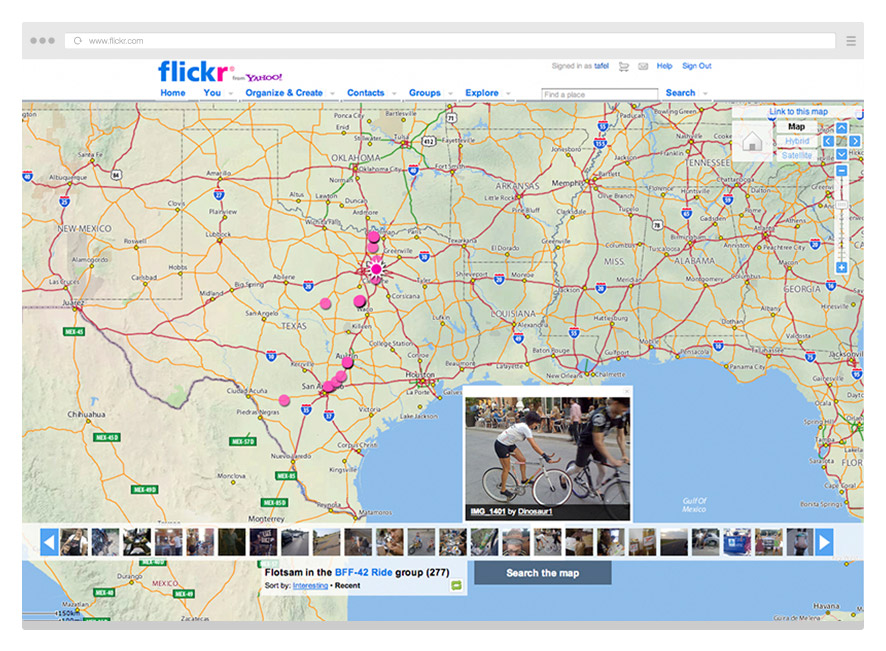Expand the Contacts dropdown arrow
886x651 pixels.
[x=394, y=94]
